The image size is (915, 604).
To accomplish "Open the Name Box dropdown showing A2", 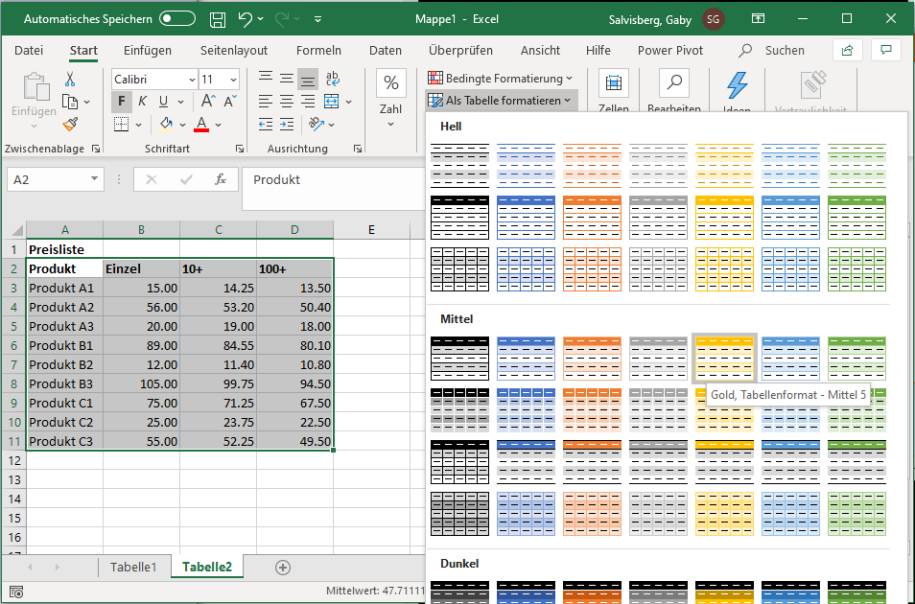I will click(x=95, y=180).
